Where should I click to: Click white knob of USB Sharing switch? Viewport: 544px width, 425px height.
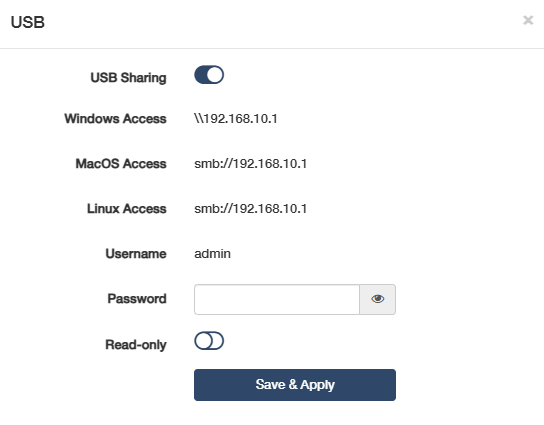pyautogui.click(x=215, y=75)
